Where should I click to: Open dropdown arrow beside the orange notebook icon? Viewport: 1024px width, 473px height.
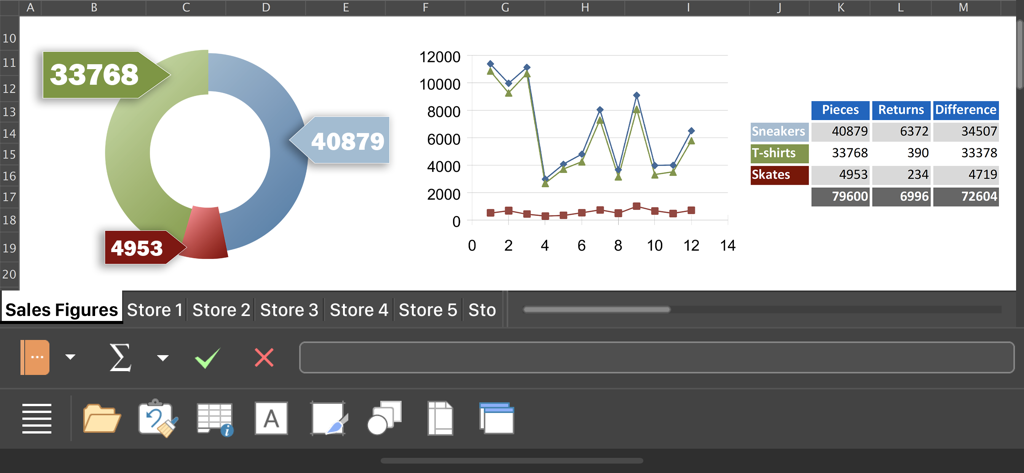point(70,357)
